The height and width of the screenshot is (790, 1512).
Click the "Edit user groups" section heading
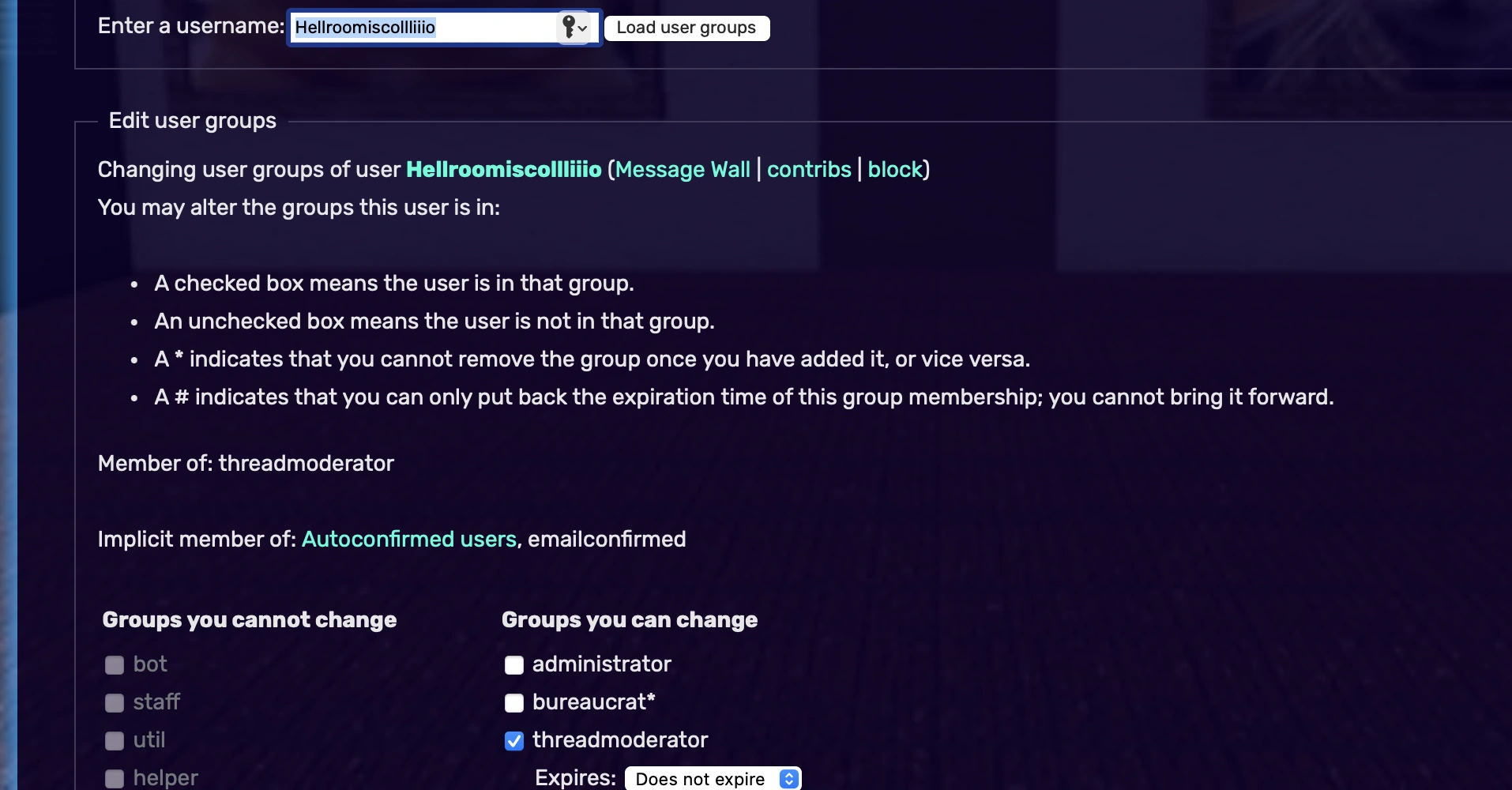[x=192, y=120]
